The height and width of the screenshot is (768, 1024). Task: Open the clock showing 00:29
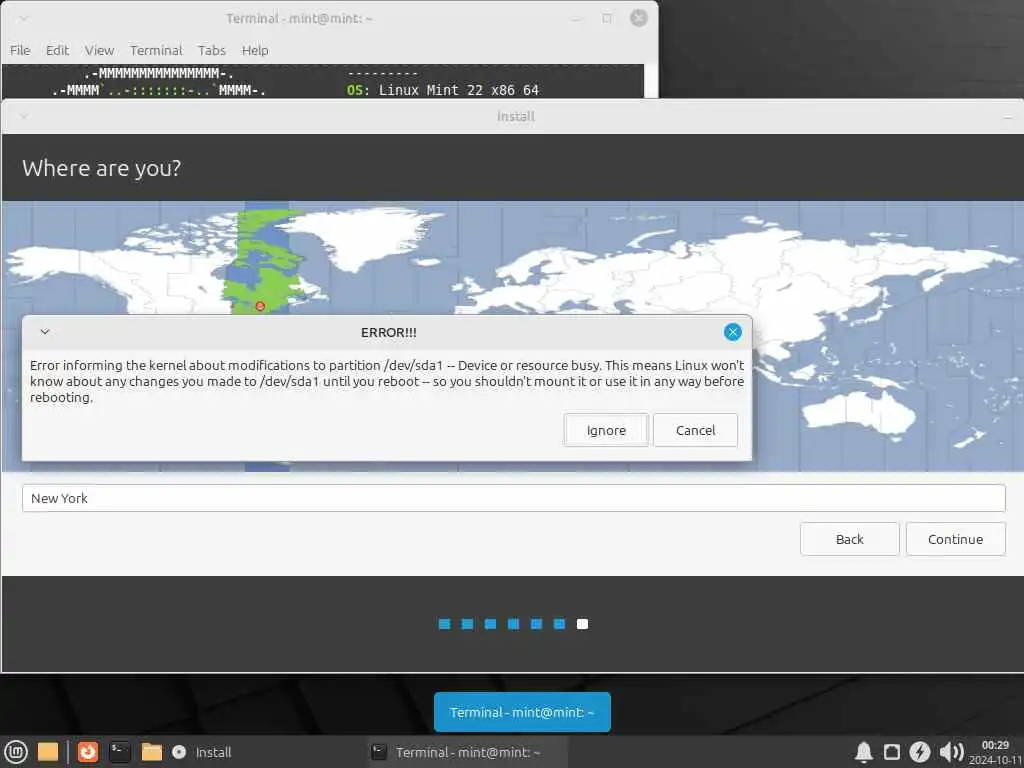995,752
